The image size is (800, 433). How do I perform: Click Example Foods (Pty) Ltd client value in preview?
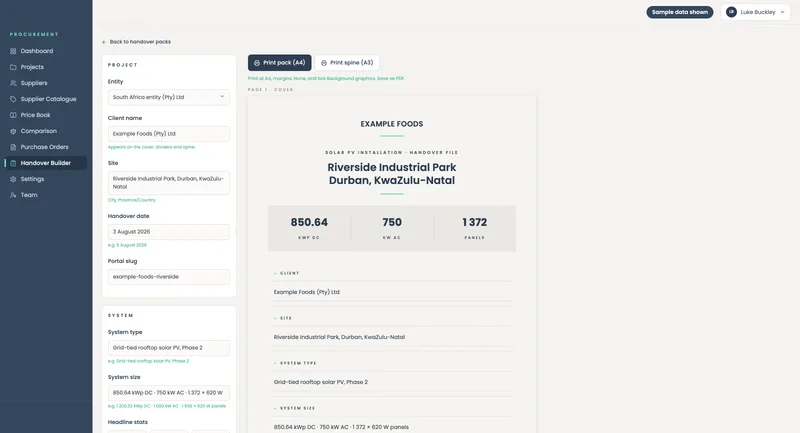pos(307,292)
